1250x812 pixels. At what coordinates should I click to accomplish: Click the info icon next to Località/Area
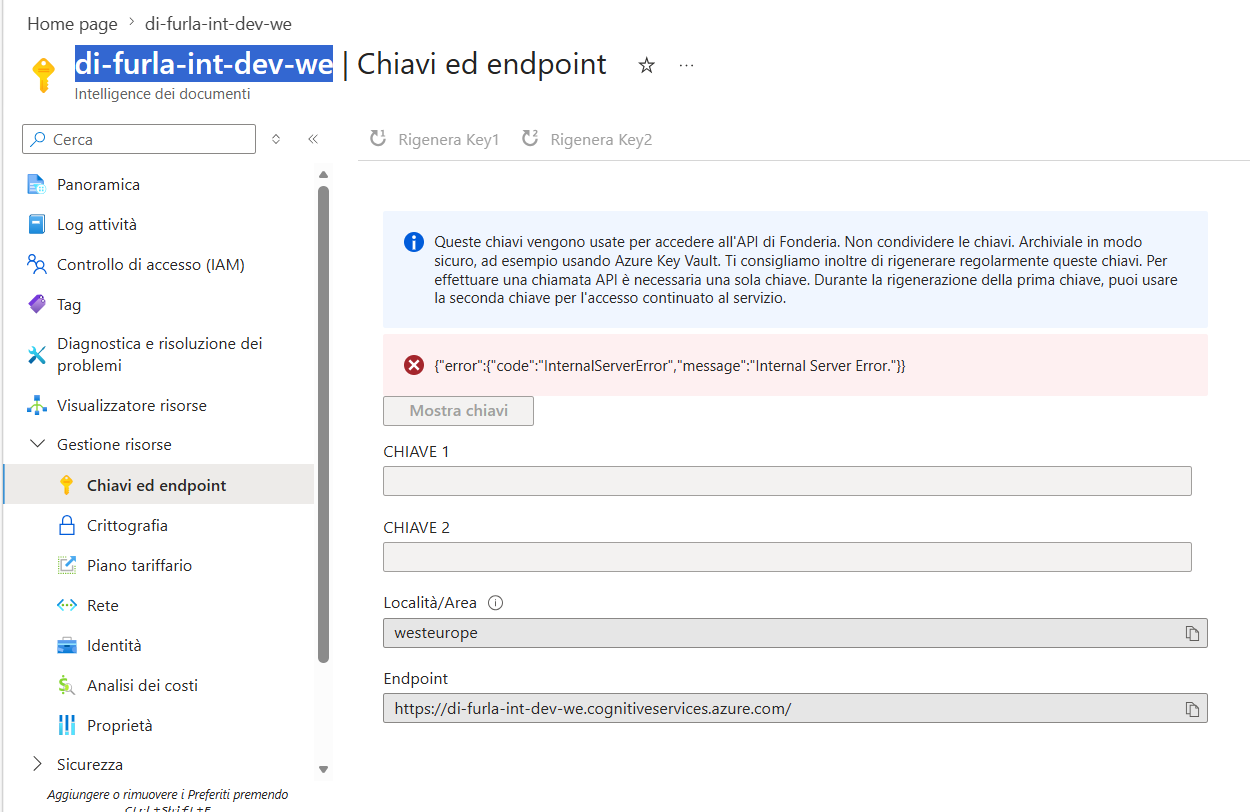coord(495,603)
